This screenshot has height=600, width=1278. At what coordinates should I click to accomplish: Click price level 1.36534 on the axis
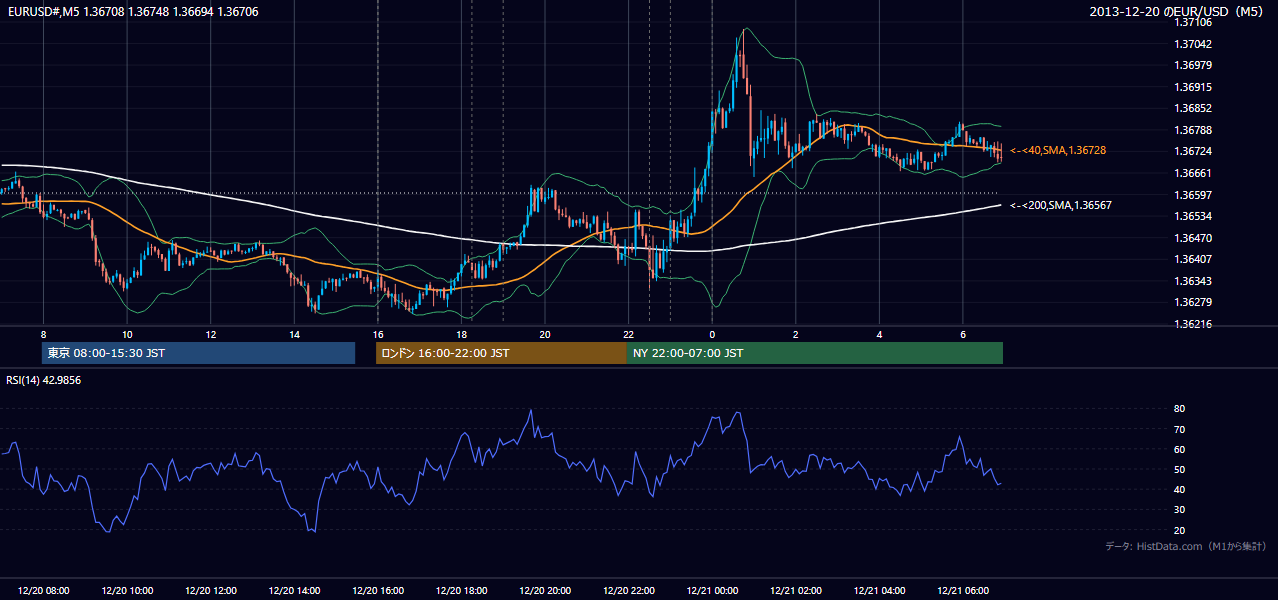click(1195, 216)
